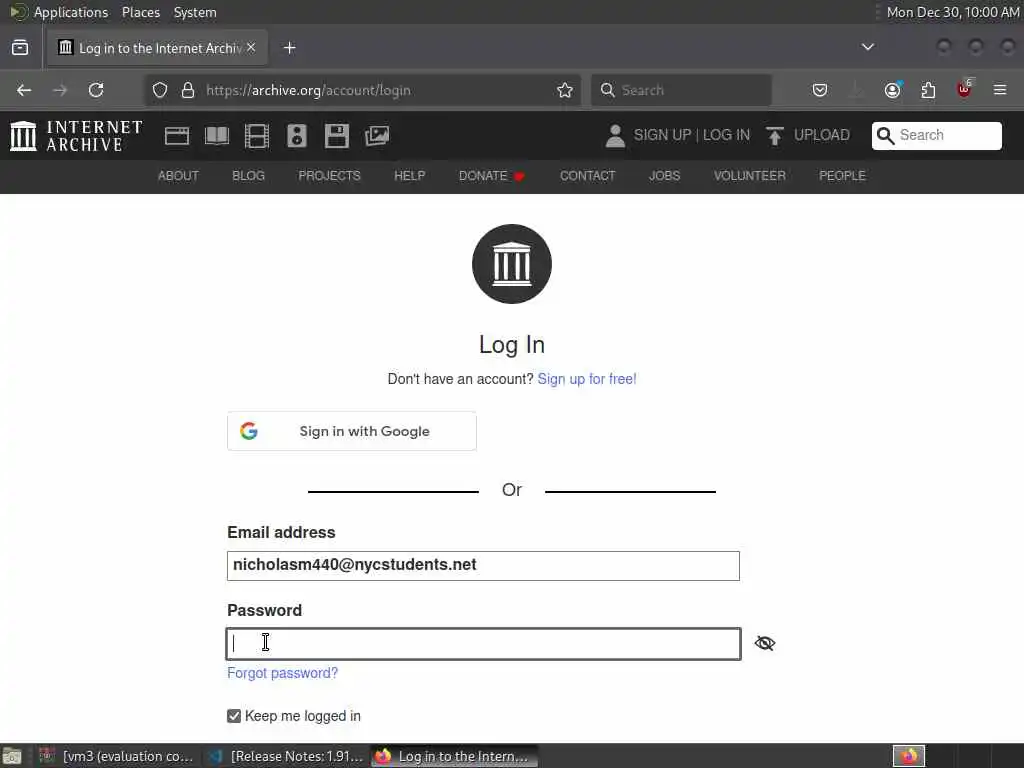Open the HELP nav item
1024x768 pixels.
coord(409,176)
